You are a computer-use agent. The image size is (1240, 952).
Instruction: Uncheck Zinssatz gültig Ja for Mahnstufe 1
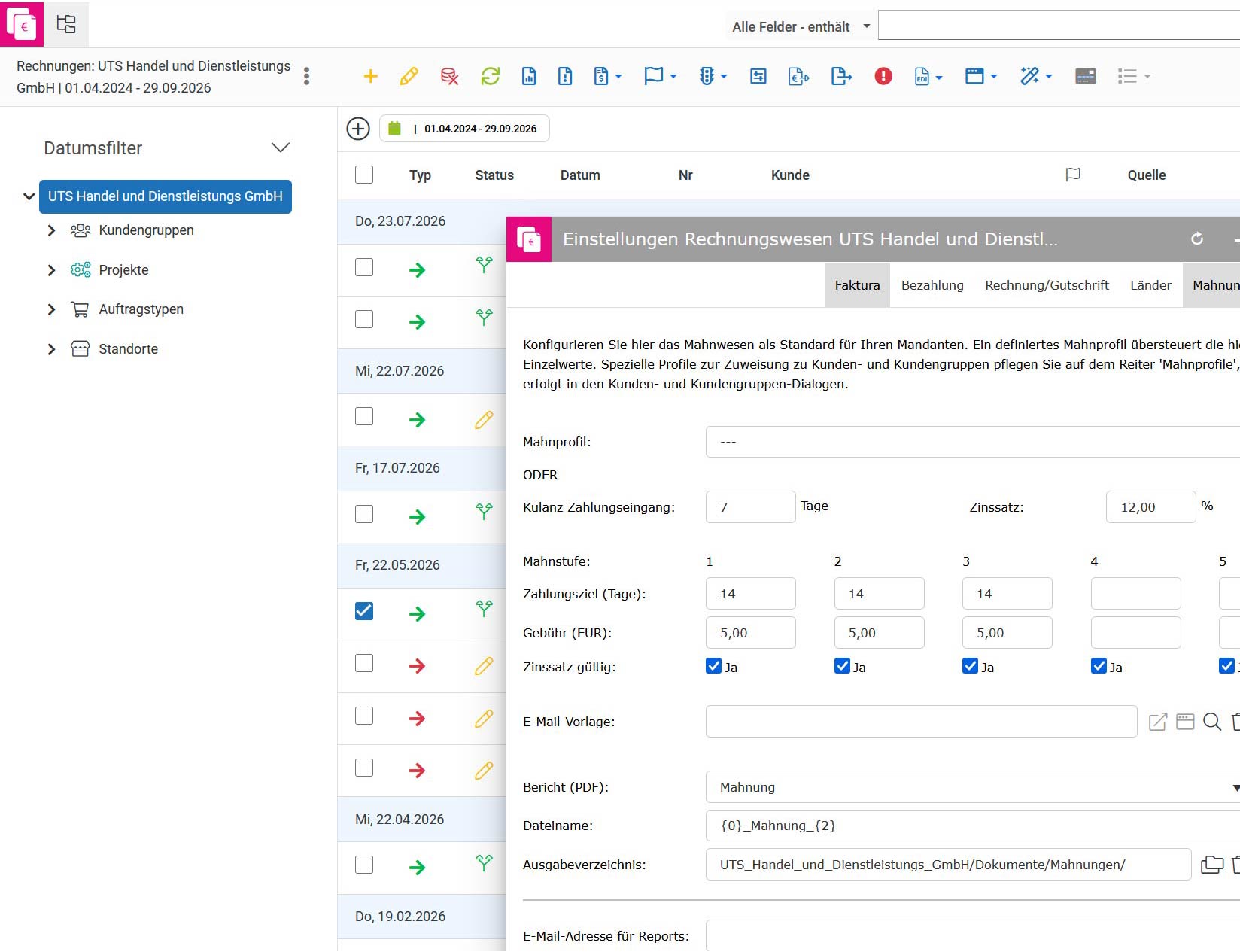(x=714, y=666)
